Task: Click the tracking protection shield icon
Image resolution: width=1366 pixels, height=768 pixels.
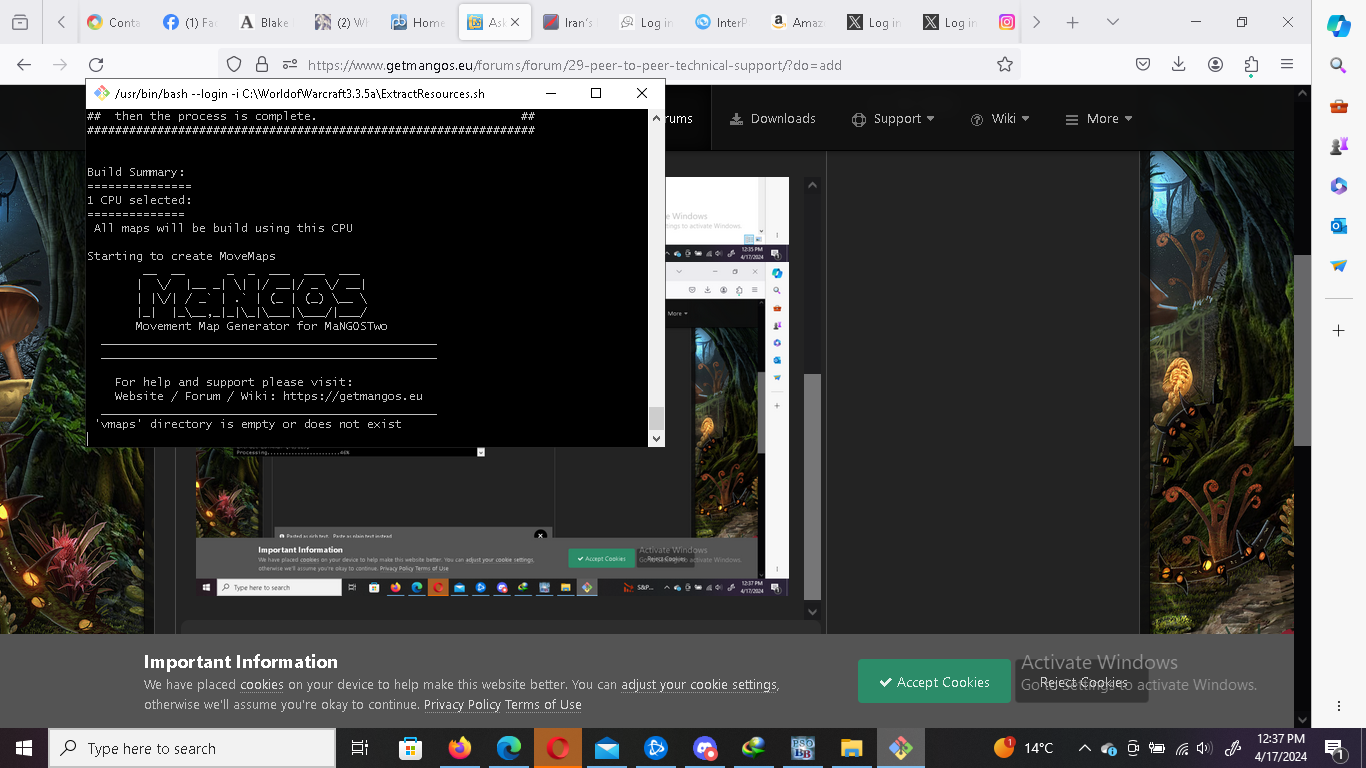Action: click(x=234, y=64)
